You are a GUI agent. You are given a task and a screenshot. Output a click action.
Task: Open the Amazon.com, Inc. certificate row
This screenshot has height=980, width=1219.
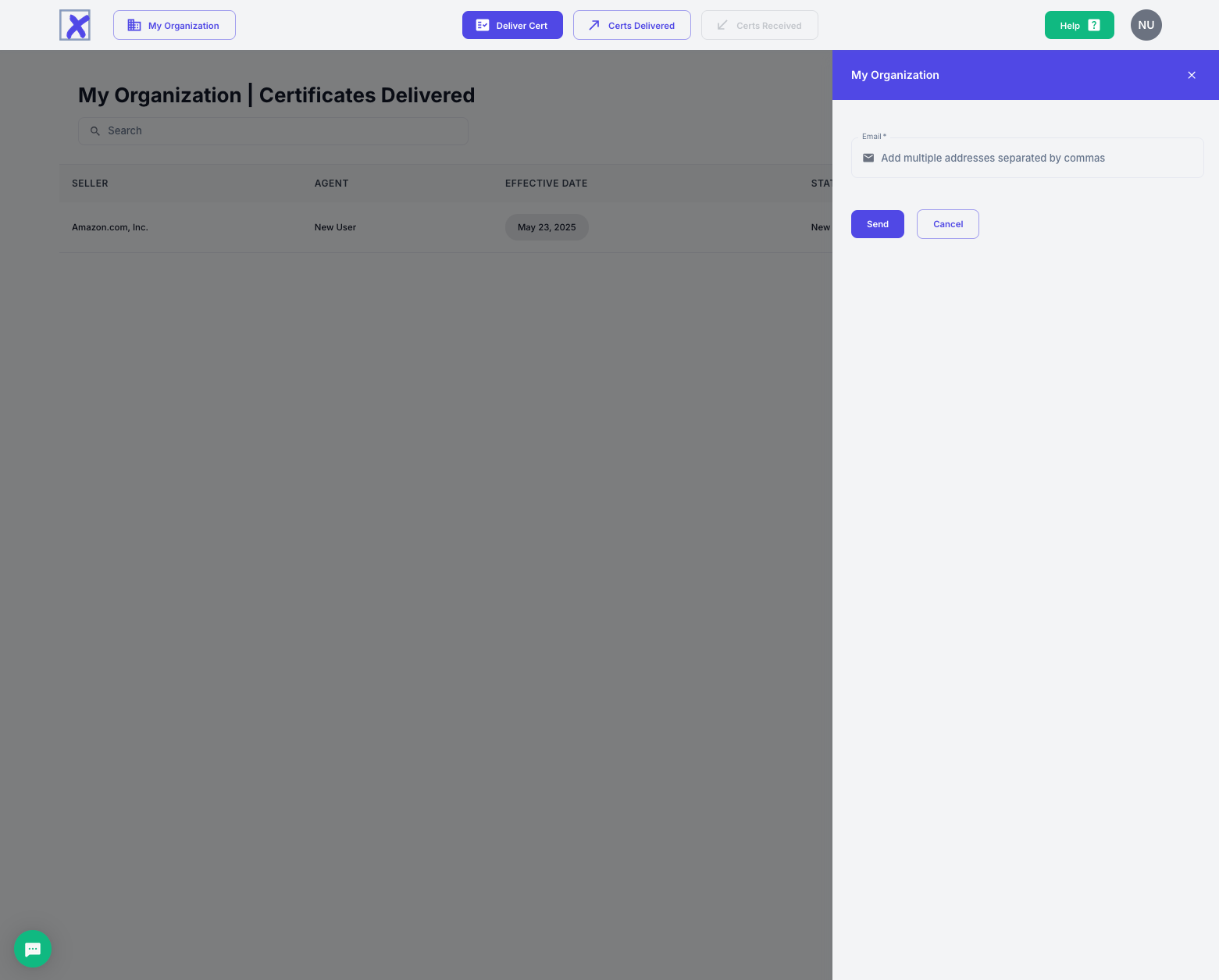click(x=110, y=227)
